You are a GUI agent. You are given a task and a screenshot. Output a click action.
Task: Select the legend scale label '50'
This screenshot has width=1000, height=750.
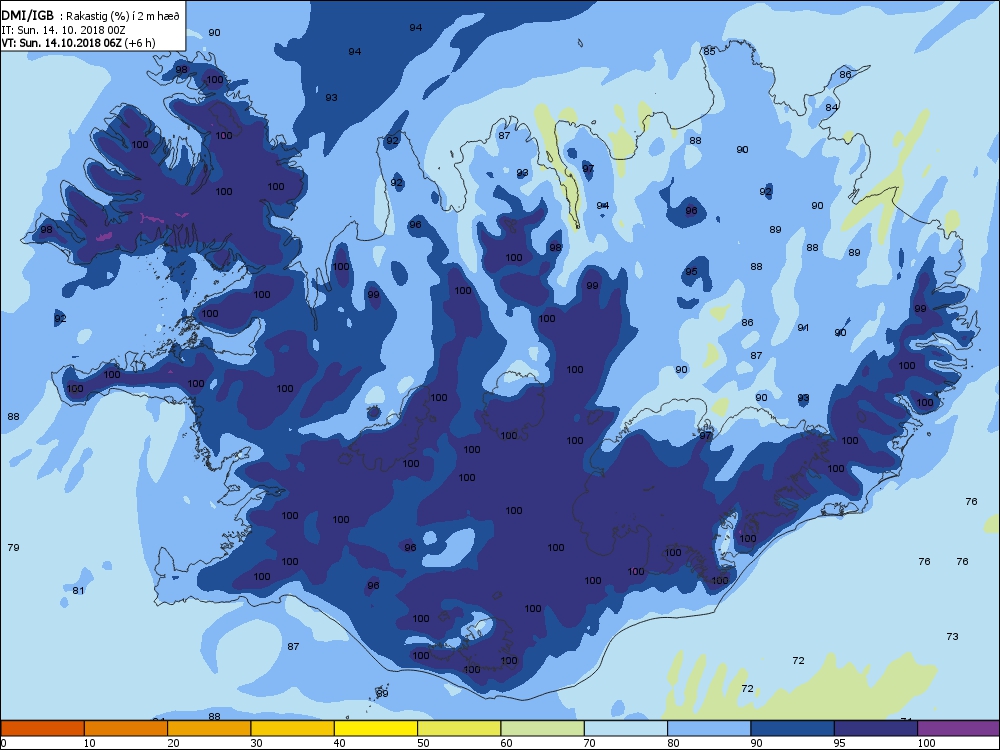423,743
